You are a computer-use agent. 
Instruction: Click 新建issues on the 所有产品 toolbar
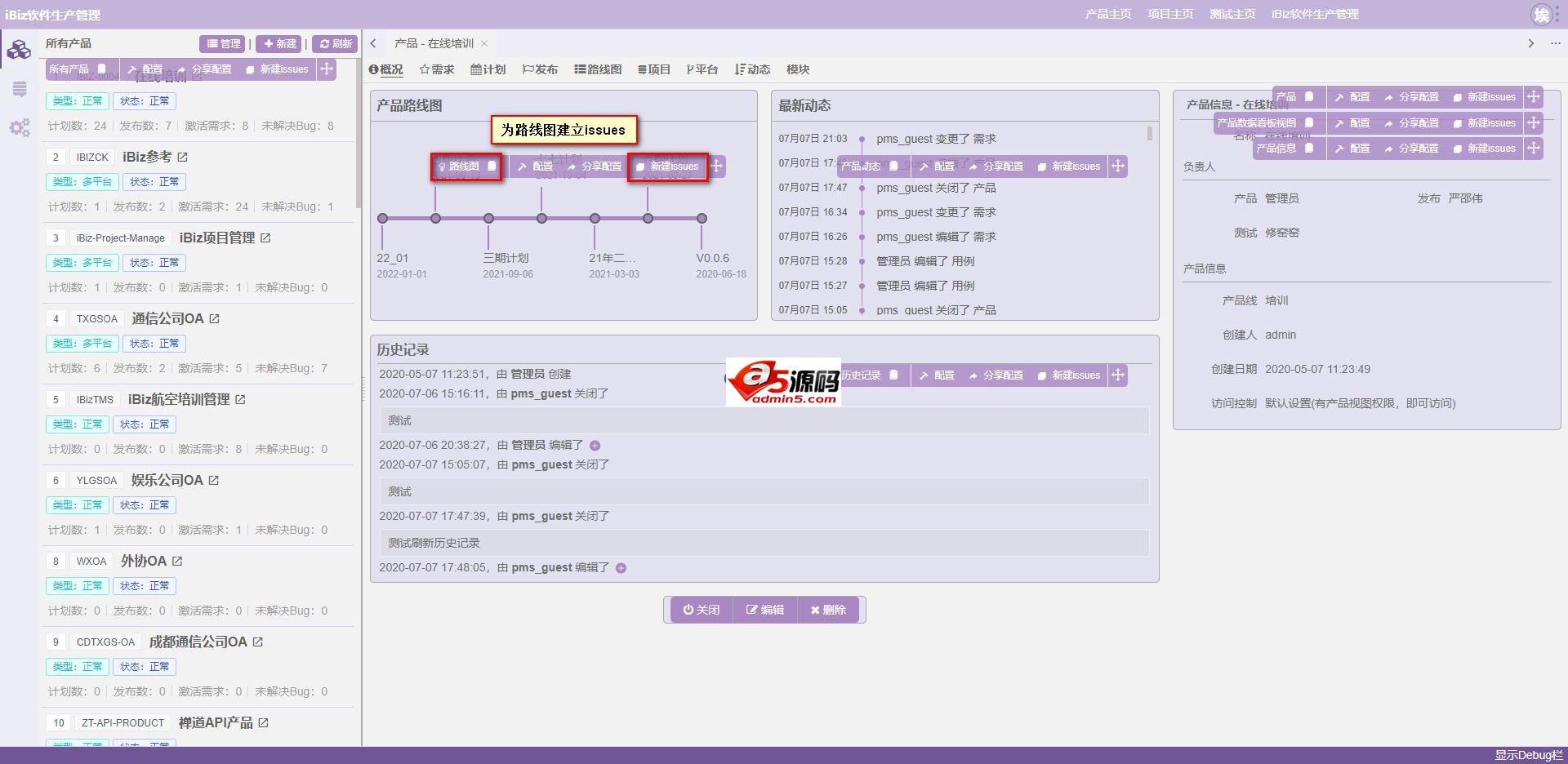(277, 69)
